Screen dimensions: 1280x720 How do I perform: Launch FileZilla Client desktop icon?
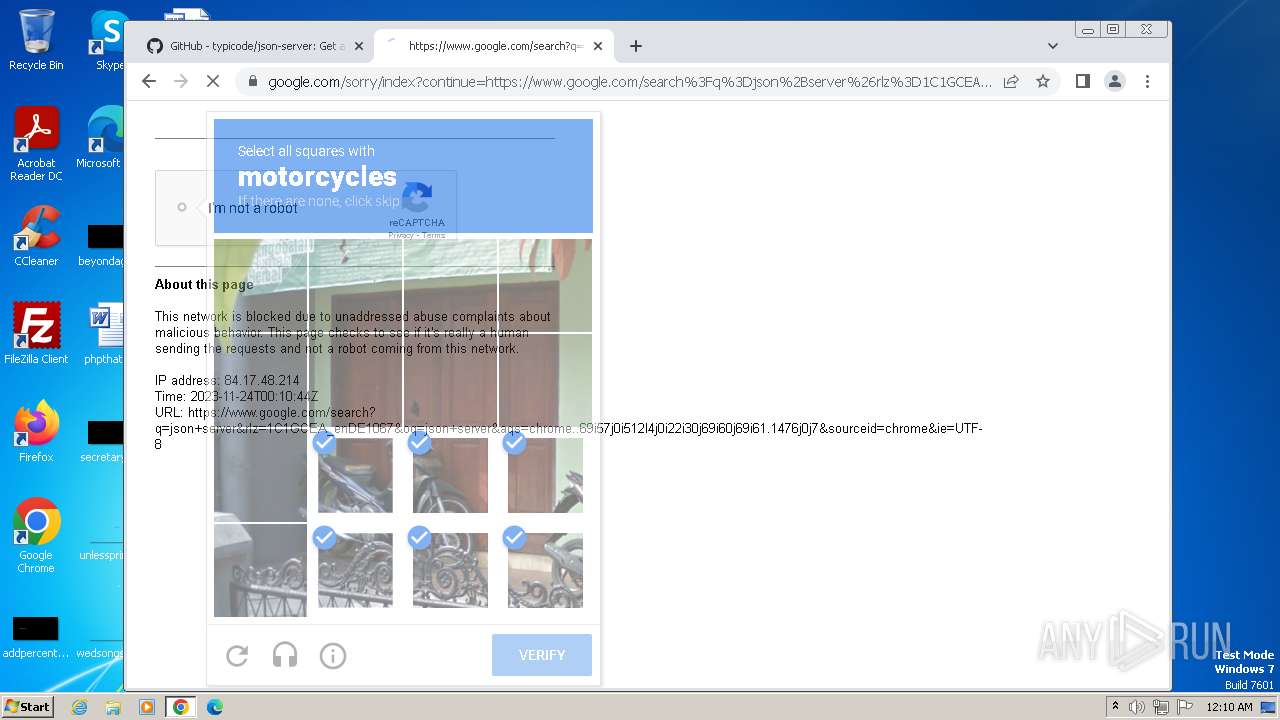point(36,333)
